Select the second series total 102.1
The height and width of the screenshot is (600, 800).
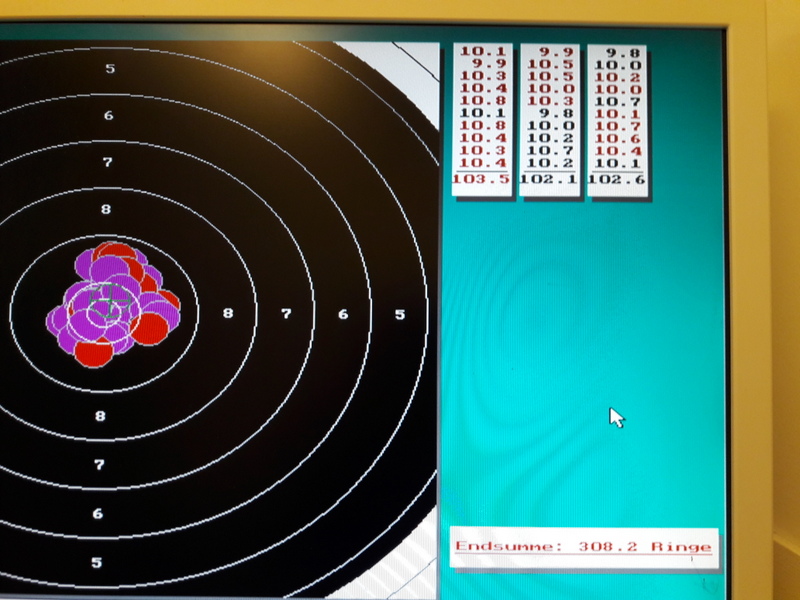(549, 179)
